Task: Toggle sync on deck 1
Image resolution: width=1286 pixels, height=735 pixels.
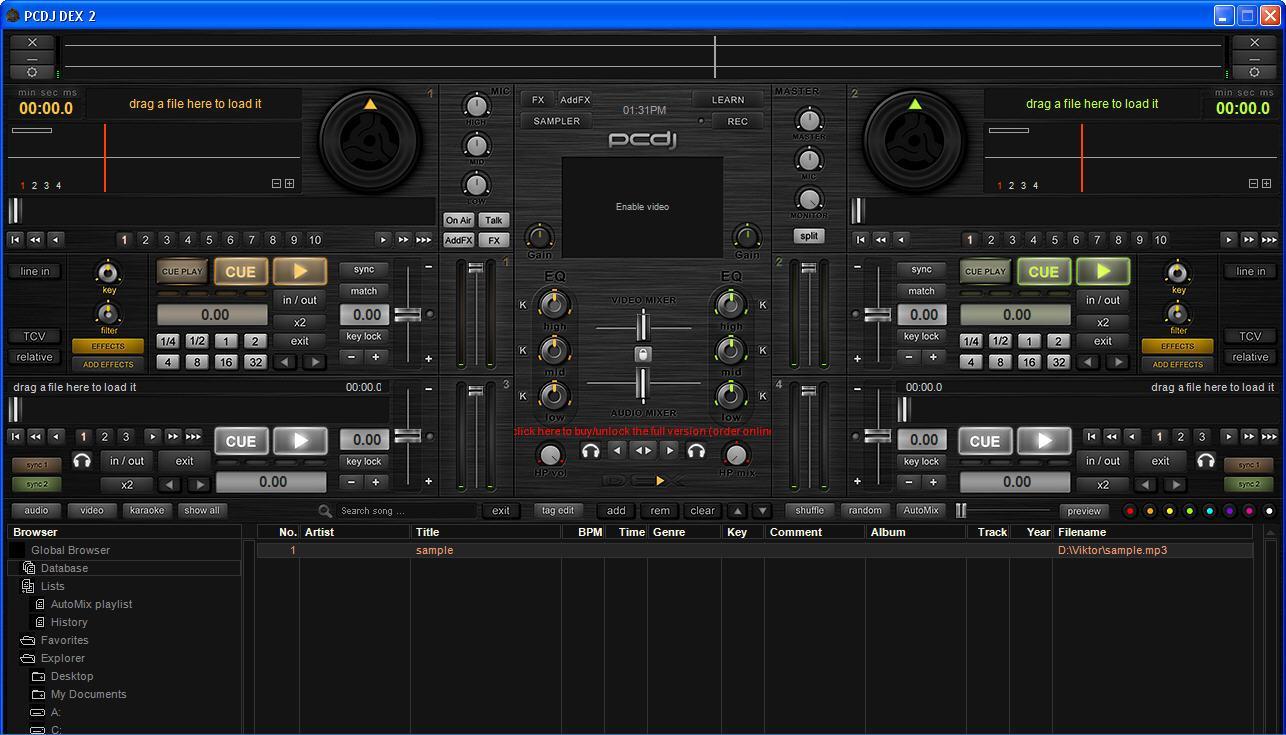Action: pyautogui.click(x=364, y=270)
